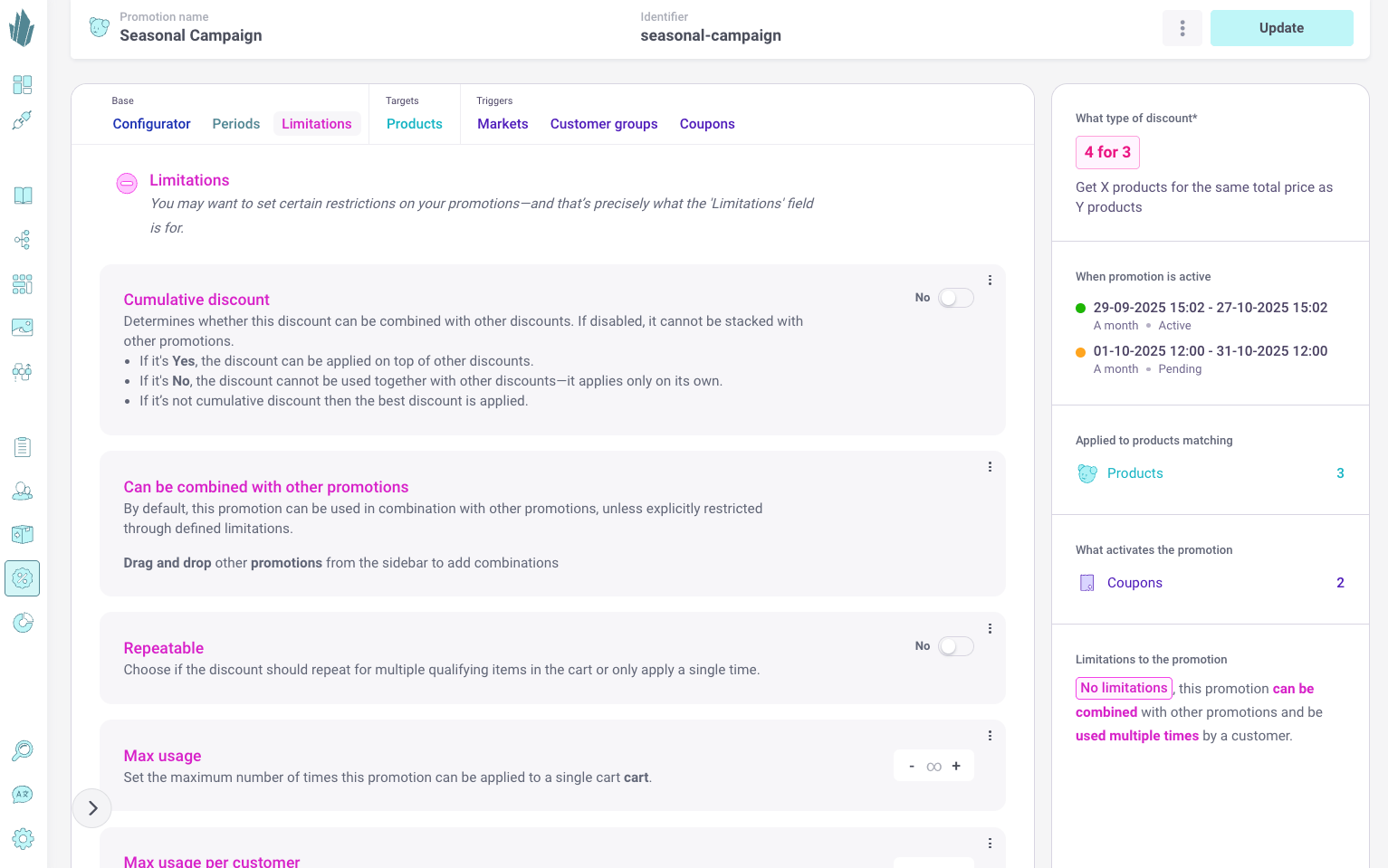Open the pie chart icon in sidebar

point(23,623)
